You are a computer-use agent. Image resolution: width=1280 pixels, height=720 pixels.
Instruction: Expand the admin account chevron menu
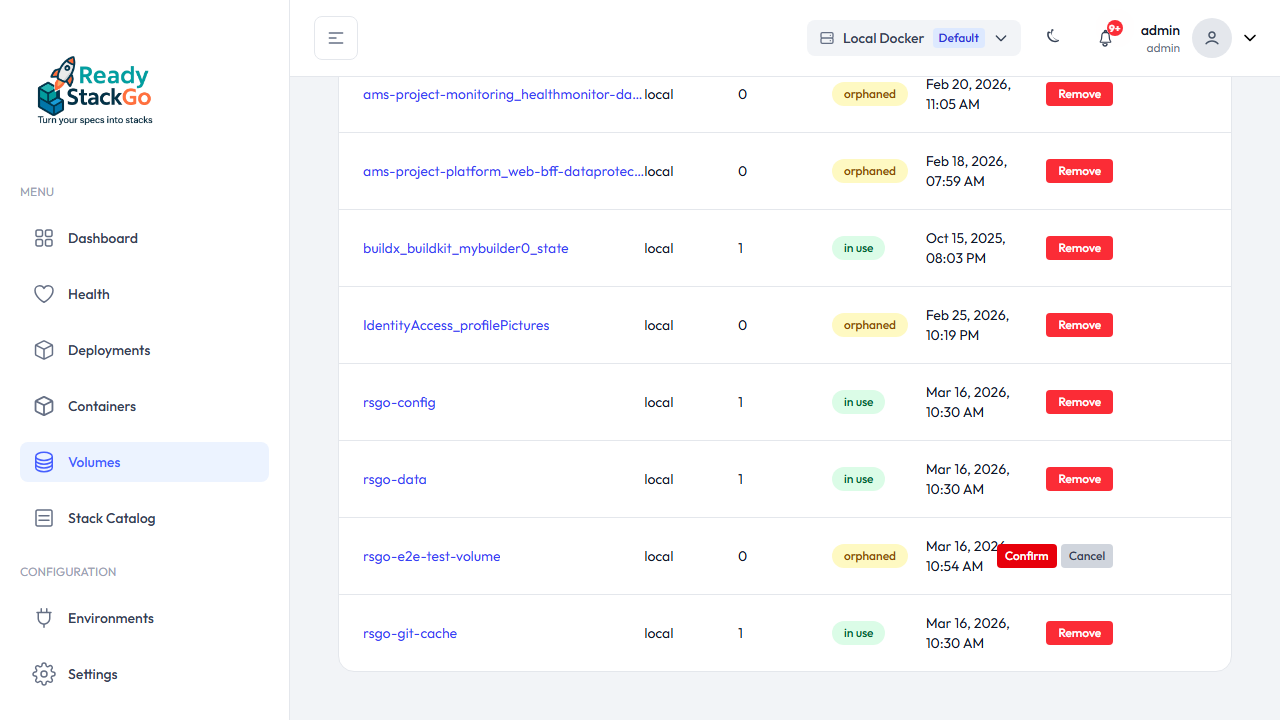tap(1249, 37)
